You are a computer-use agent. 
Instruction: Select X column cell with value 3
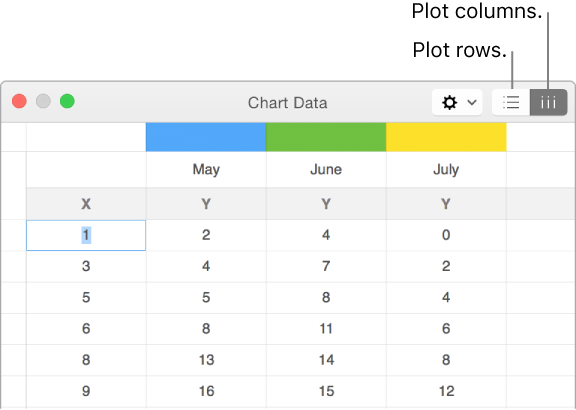pos(86,266)
